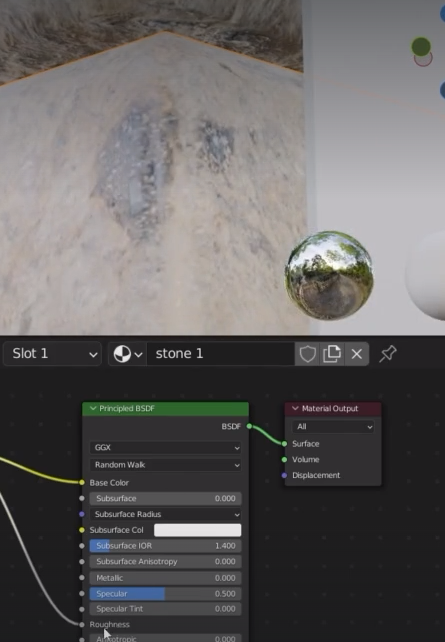This screenshot has width=445, height=642.
Task: Open the GGX distribution dropdown
Action: coord(165,448)
